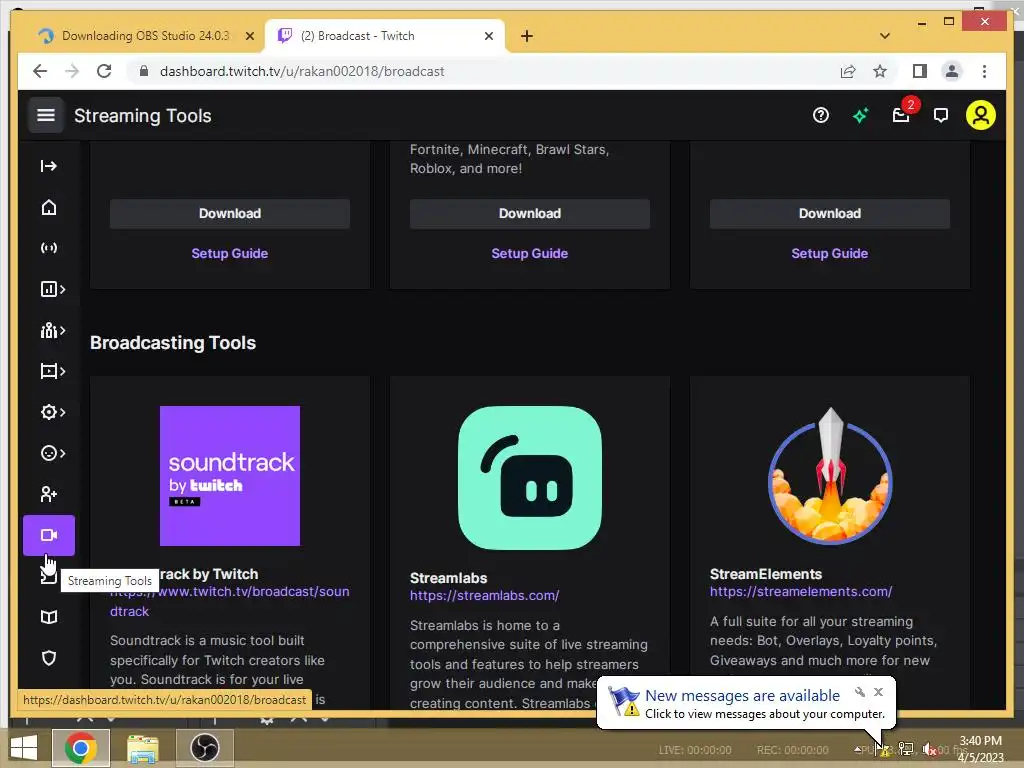Click Download in the first software card
The width and height of the screenshot is (1024, 768).
(230, 214)
